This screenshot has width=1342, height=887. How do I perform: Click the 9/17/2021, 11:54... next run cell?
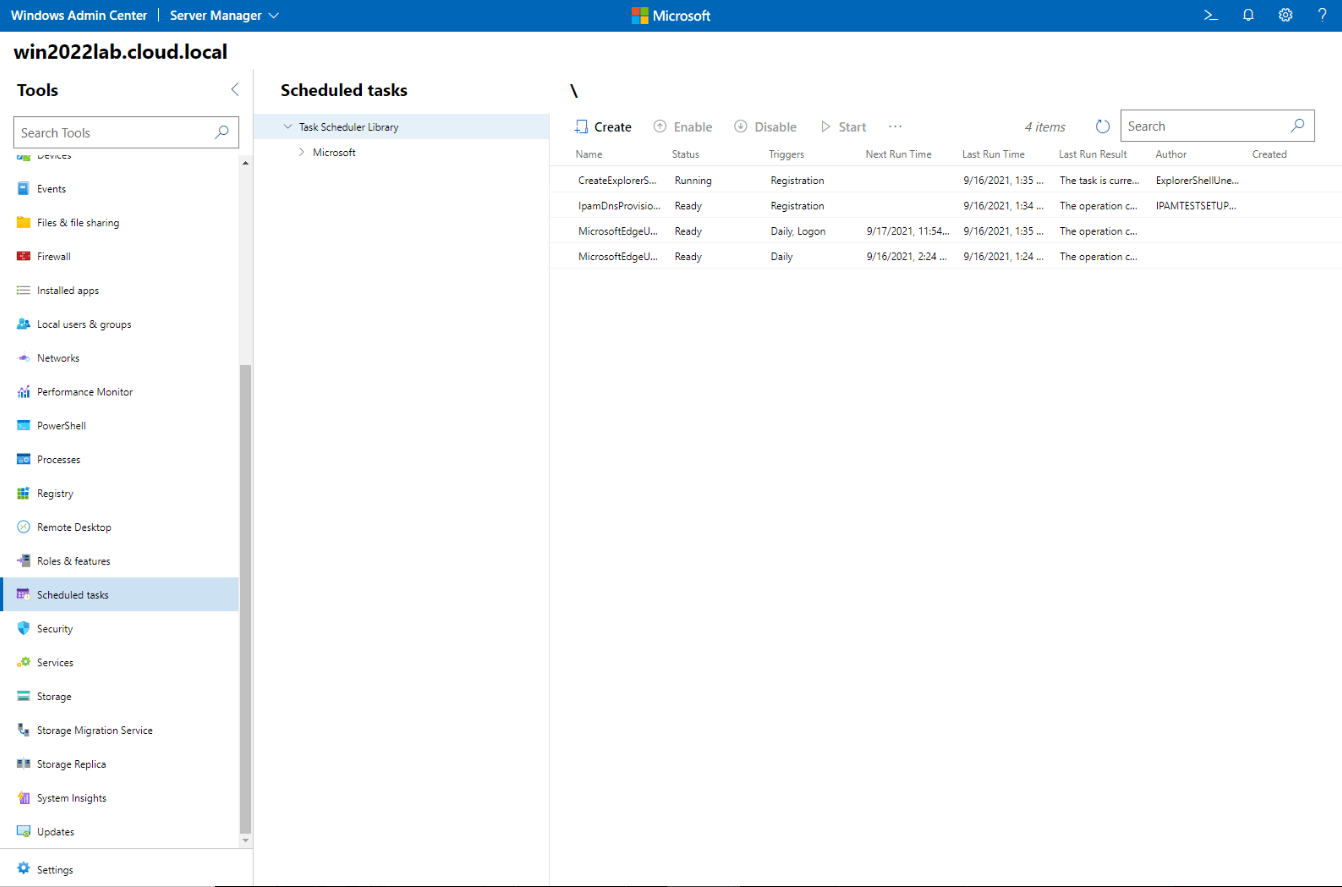tap(908, 231)
